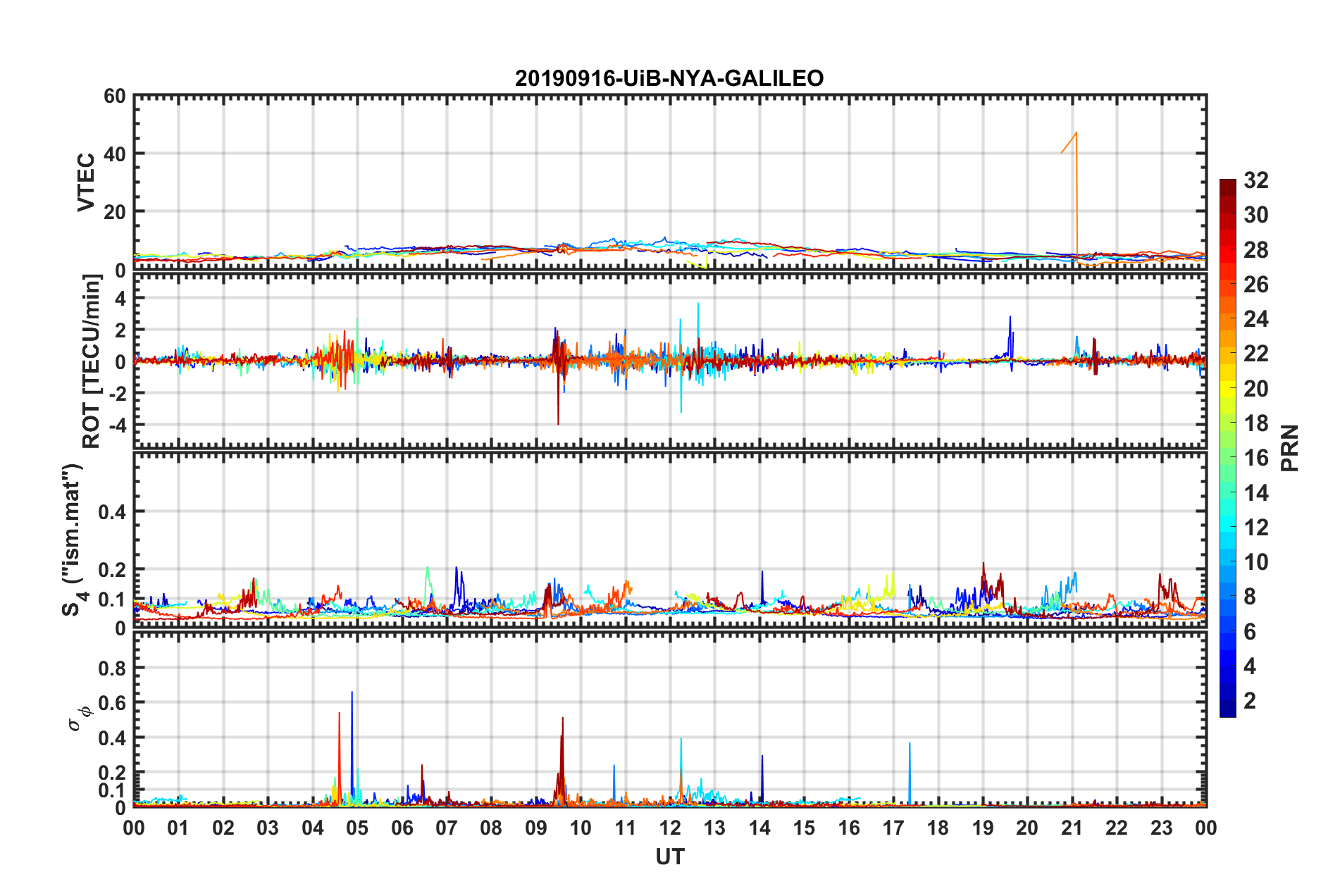
Task: Click colorbar tick label 14
Action: [1256, 493]
